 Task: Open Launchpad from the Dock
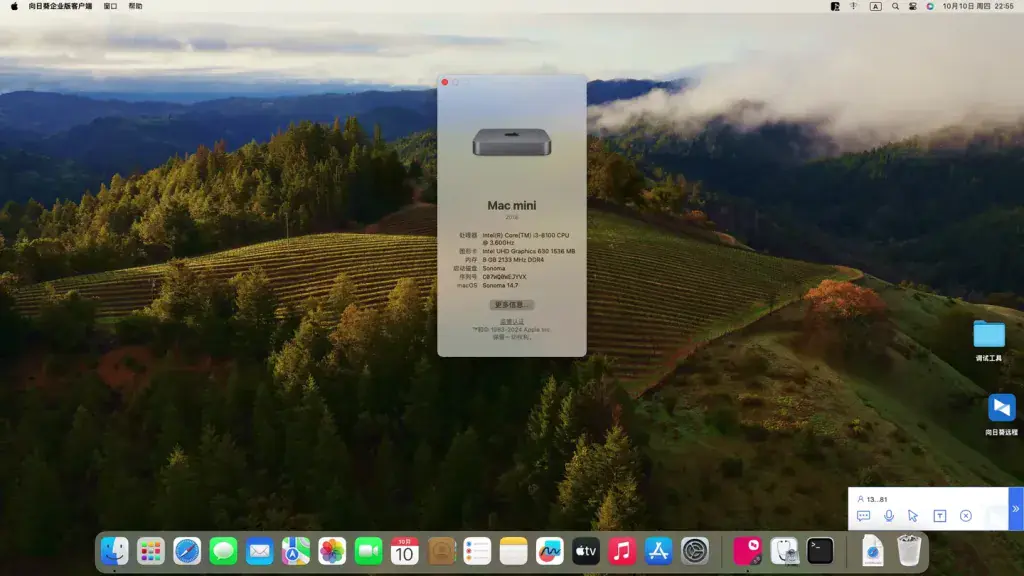pos(151,551)
